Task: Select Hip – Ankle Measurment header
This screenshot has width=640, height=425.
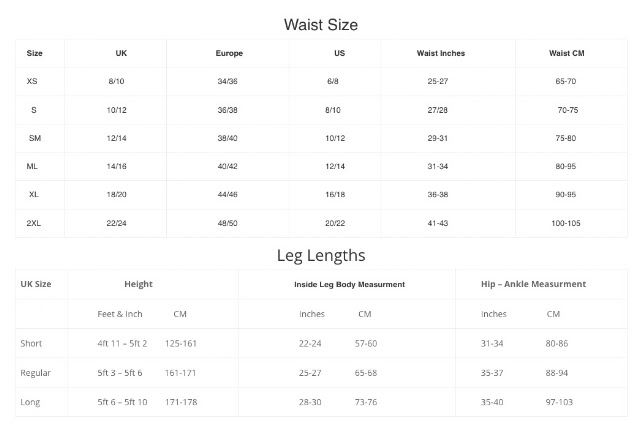Action: point(533,284)
